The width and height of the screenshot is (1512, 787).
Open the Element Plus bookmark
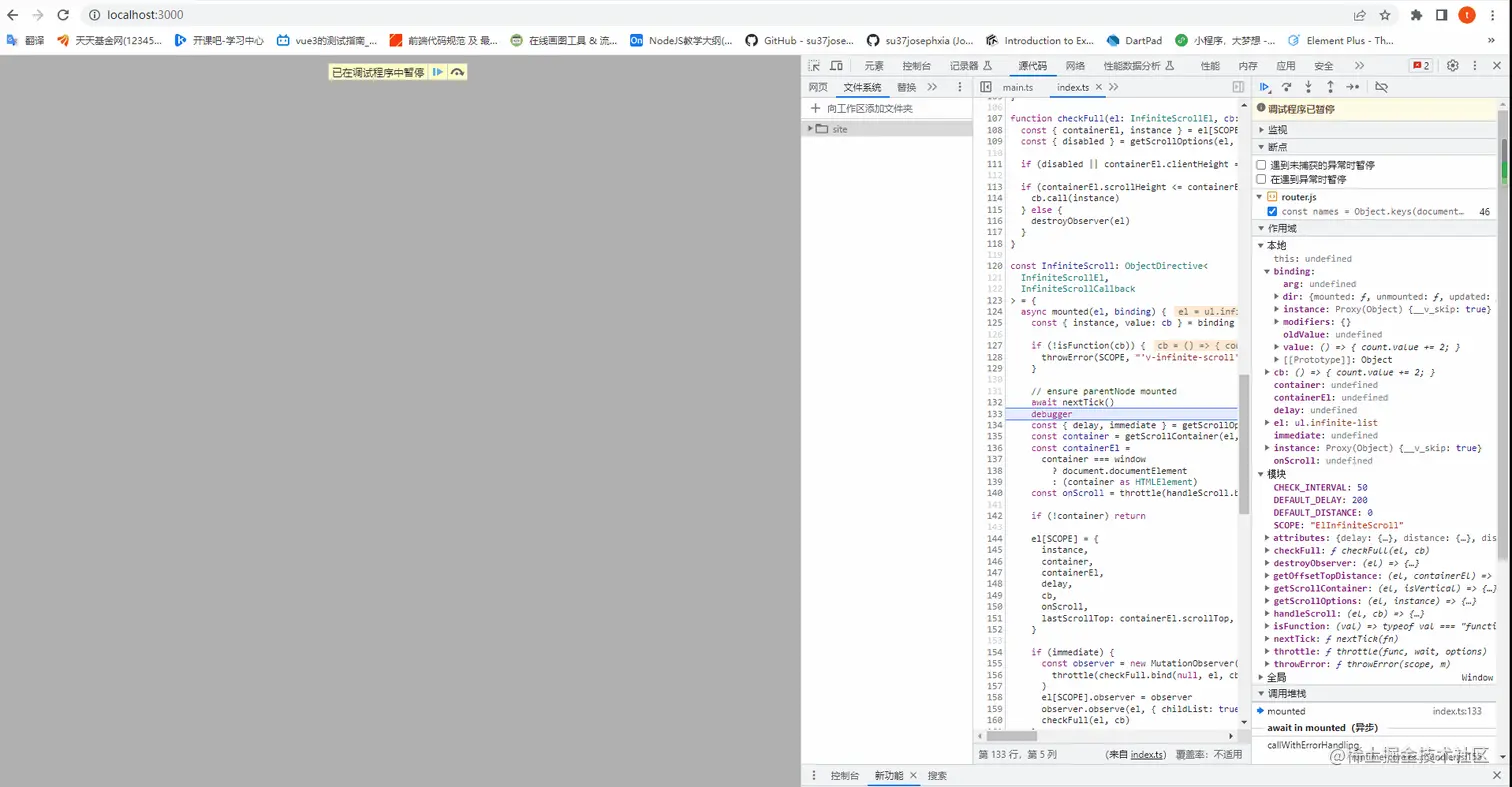pos(1341,41)
